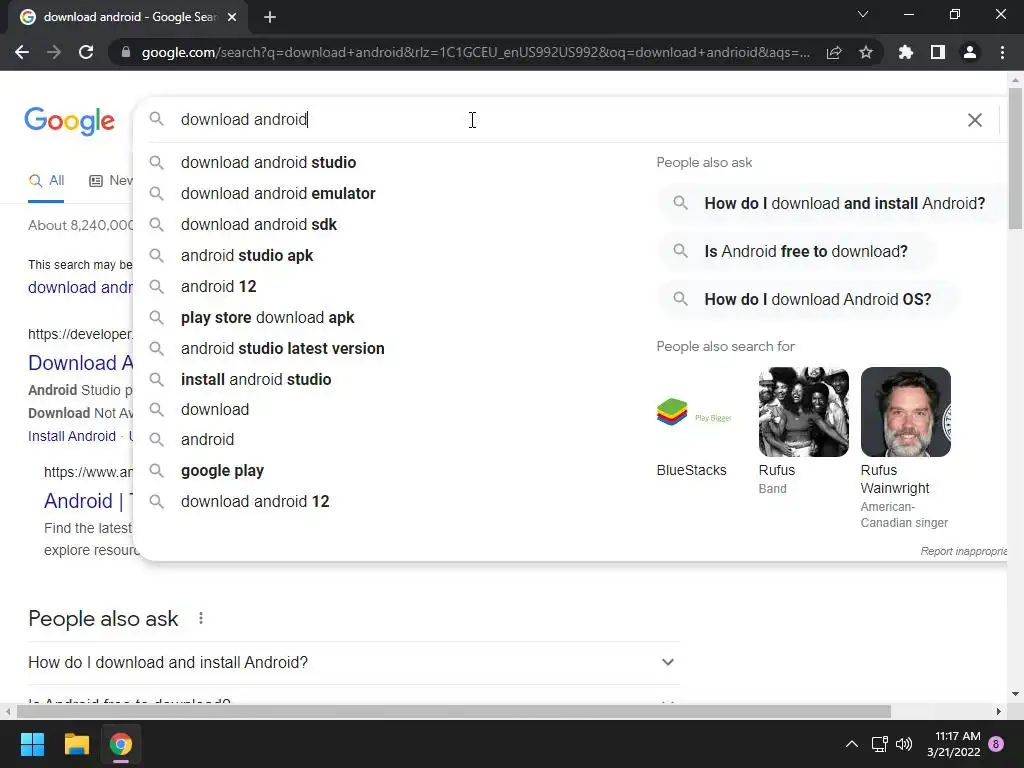The height and width of the screenshot is (768, 1024).
Task: Go back to the previous page
Action: click(x=22, y=52)
